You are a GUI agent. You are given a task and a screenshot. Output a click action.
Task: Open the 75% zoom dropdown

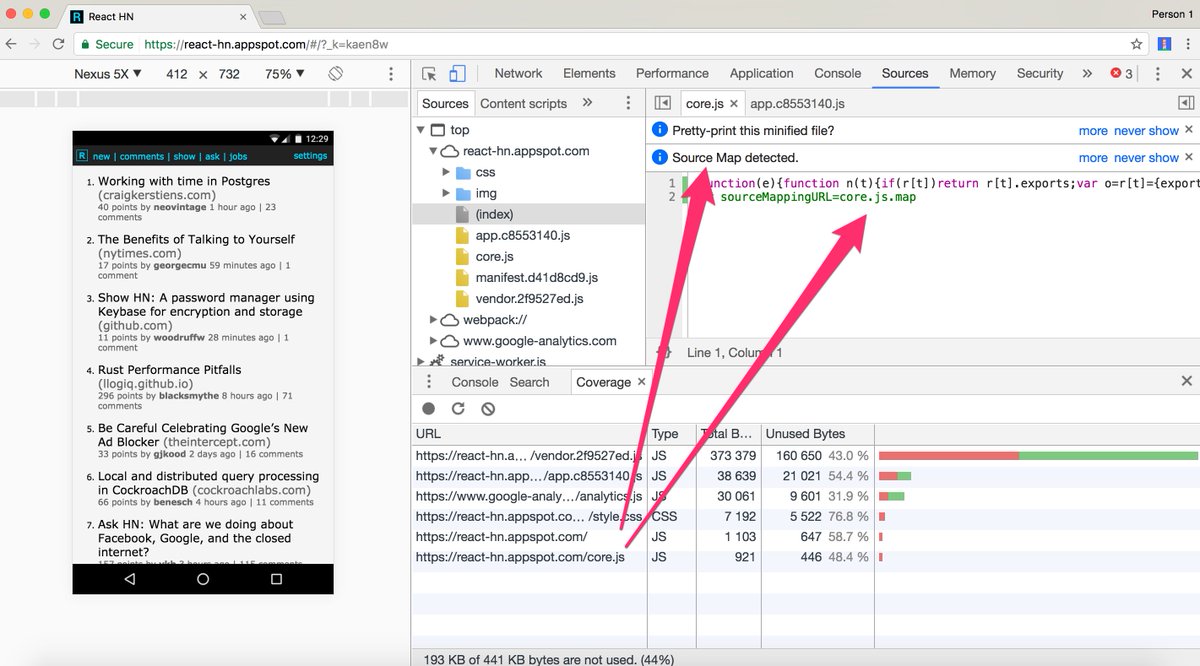tap(285, 74)
